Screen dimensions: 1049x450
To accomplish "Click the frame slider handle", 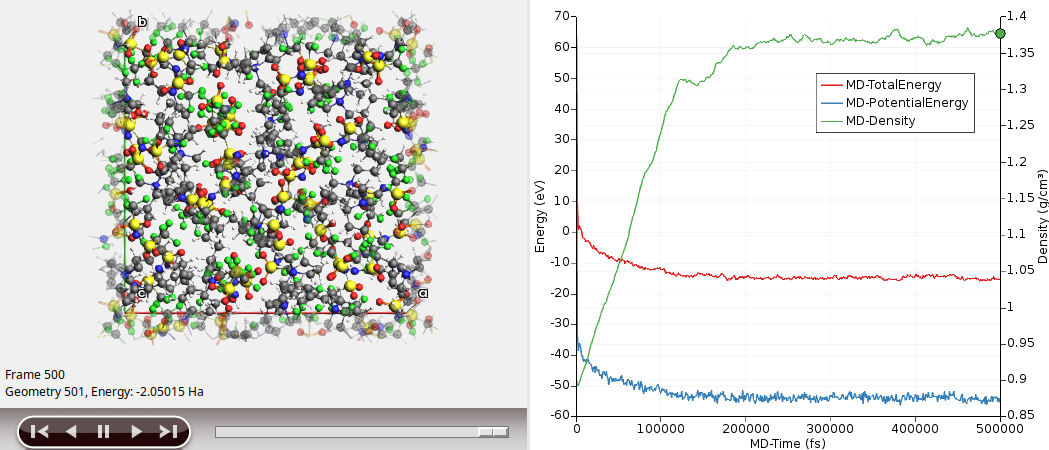I will [x=492, y=432].
